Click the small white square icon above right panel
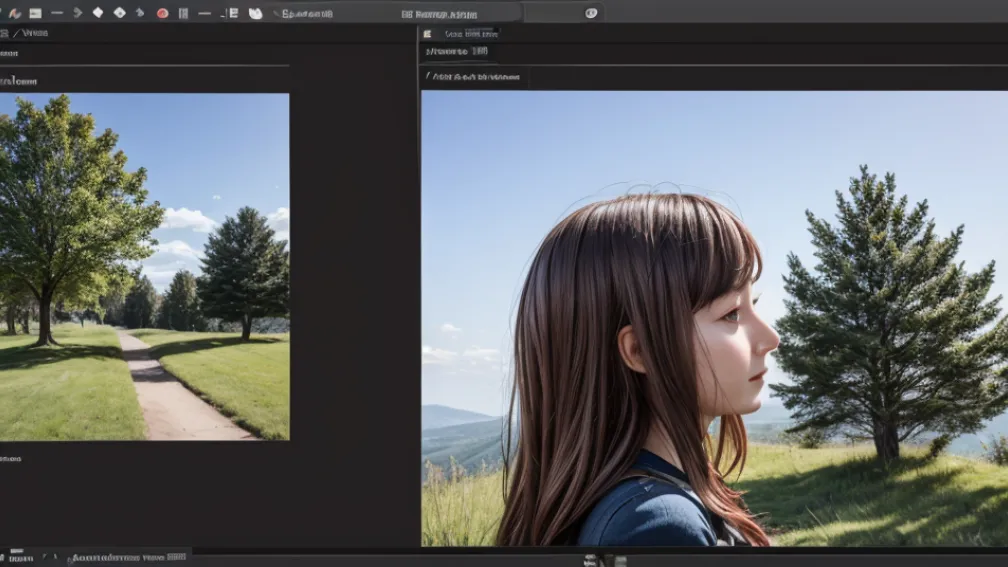The height and width of the screenshot is (567, 1008). 427,34
